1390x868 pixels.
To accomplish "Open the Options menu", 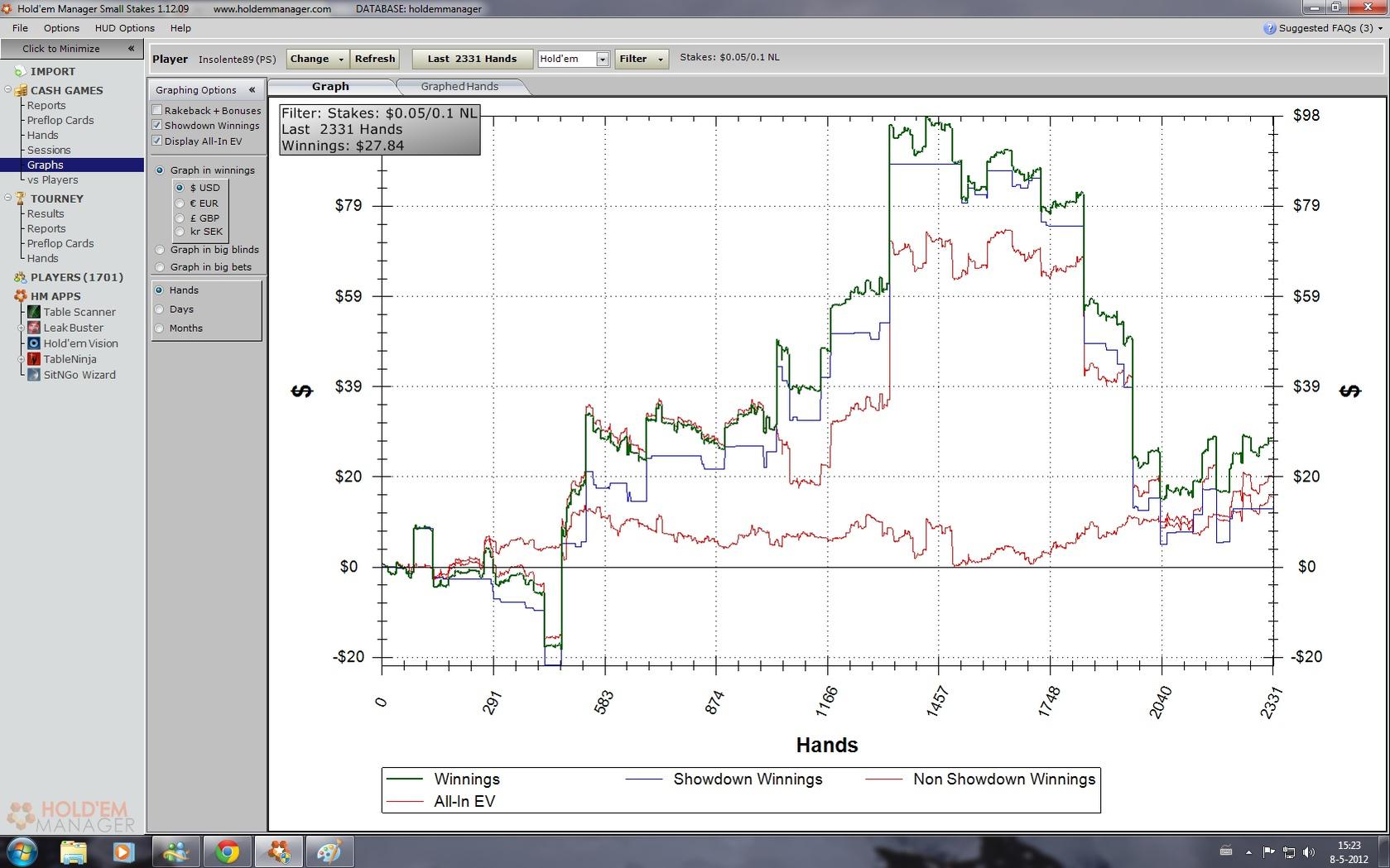I will tap(61, 28).
